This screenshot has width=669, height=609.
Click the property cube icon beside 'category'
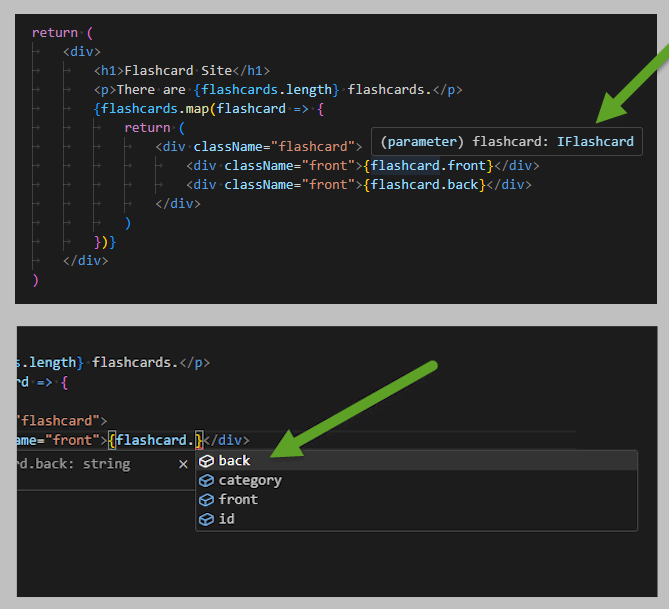click(x=207, y=481)
